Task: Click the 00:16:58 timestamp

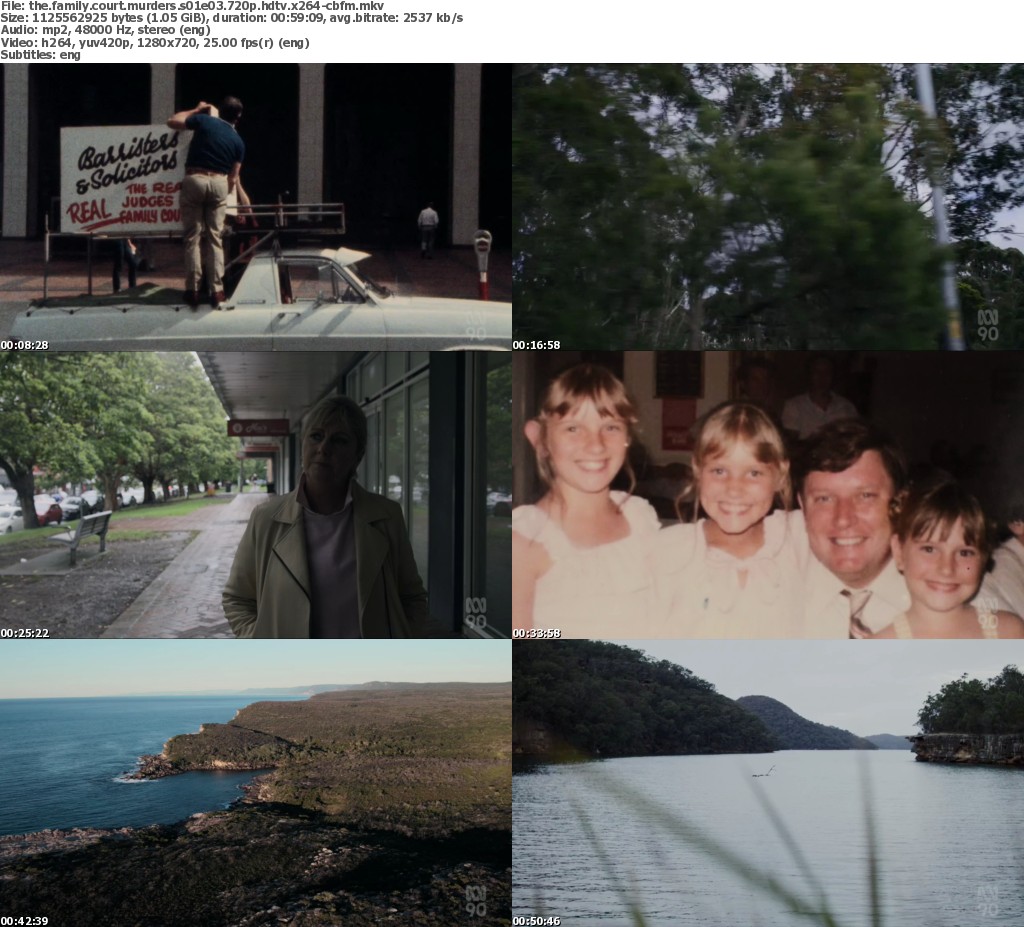Action: [x=537, y=345]
